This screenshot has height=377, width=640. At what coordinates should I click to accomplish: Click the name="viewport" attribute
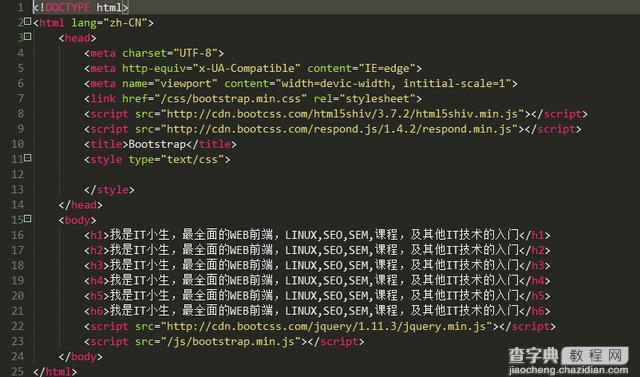(169, 84)
